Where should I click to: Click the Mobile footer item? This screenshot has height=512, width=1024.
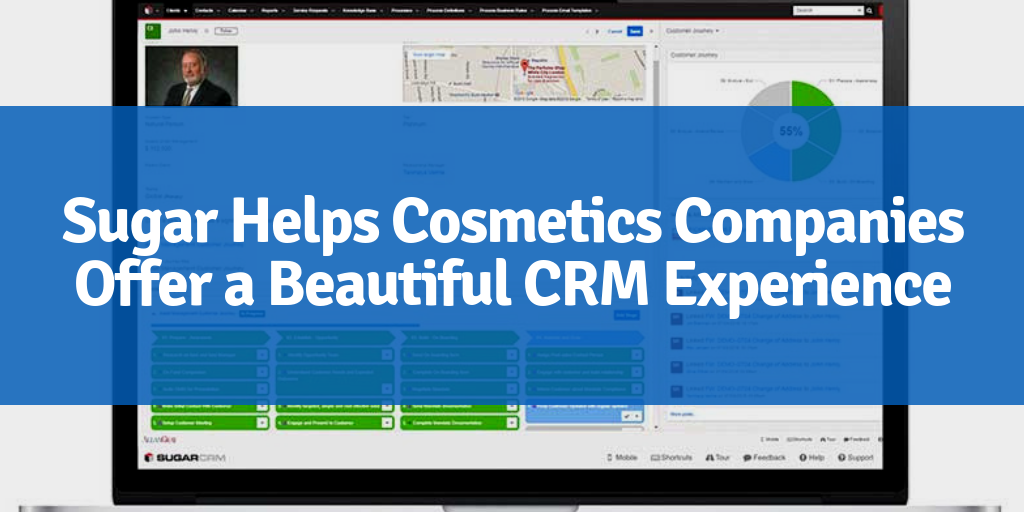[x=622, y=458]
